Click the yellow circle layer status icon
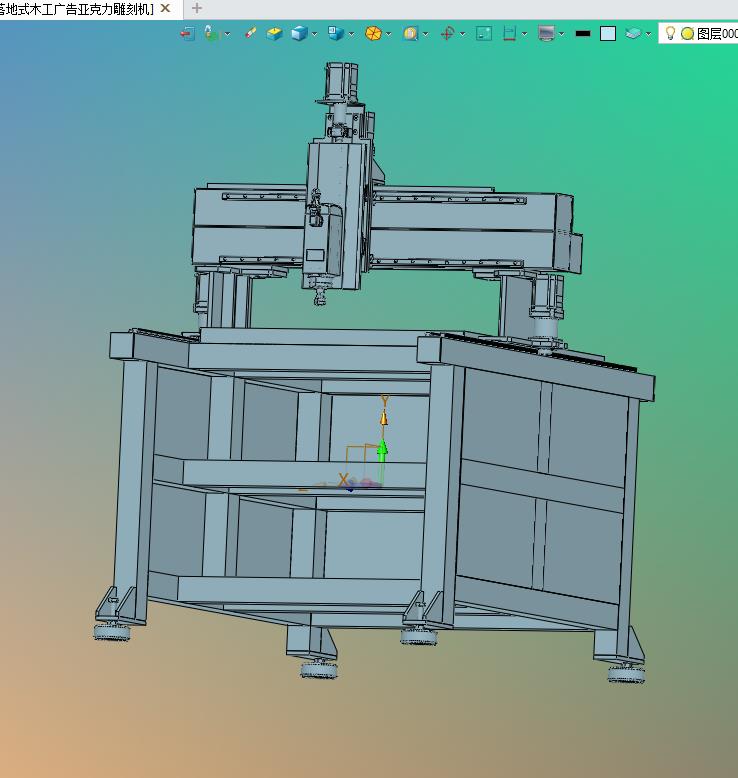This screenshot has height=778, width=738. pos(687,34)
